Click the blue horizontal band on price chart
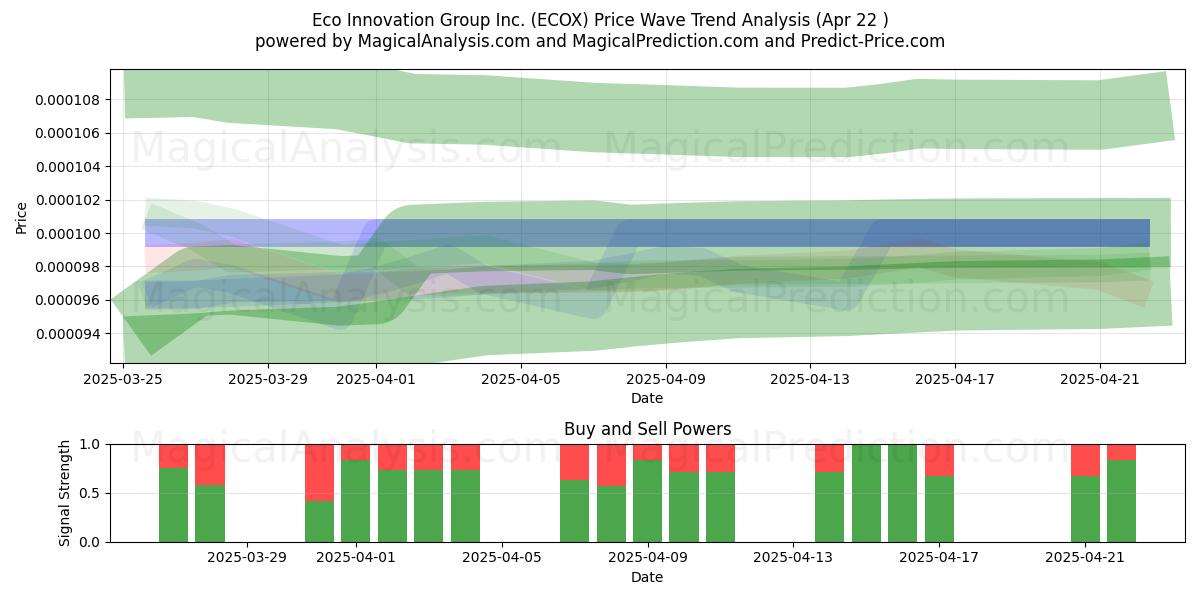 point(647,233)
